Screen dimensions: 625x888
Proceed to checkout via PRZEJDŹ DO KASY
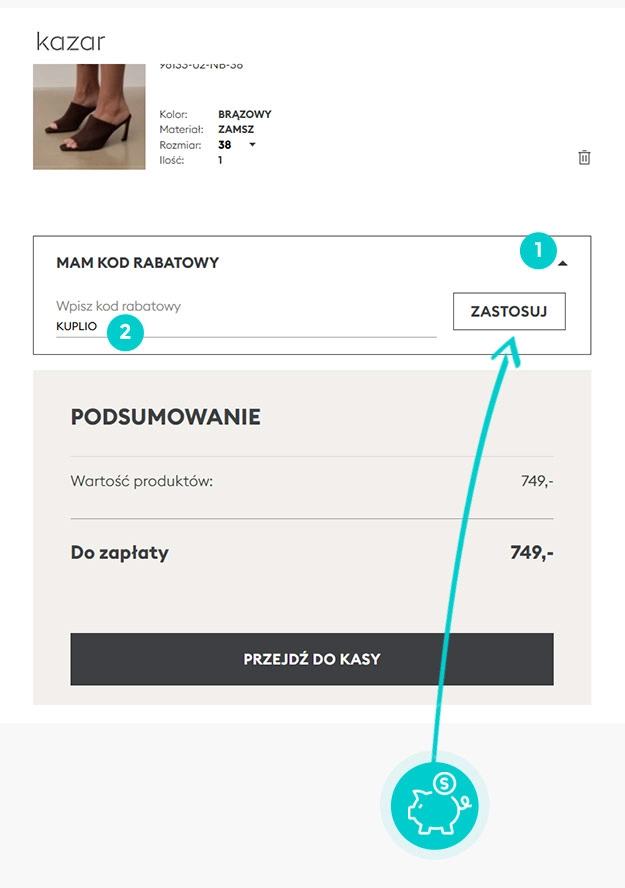point(311,658)
